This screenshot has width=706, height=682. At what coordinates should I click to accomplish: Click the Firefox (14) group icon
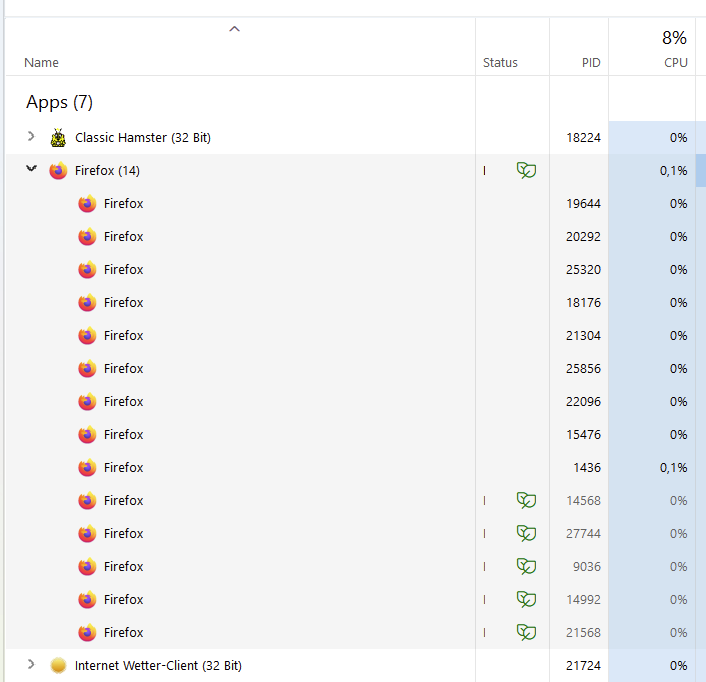(58, 171)
